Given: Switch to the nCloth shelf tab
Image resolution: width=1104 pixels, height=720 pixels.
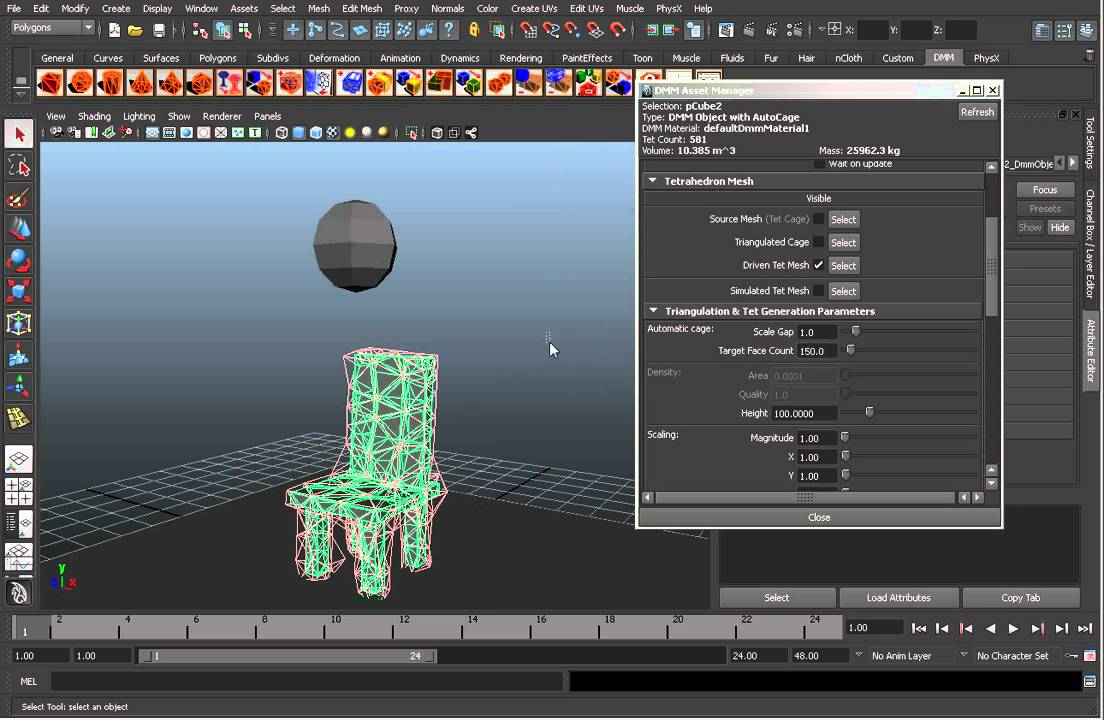Looking at the screenshot, I should (848, 58).
